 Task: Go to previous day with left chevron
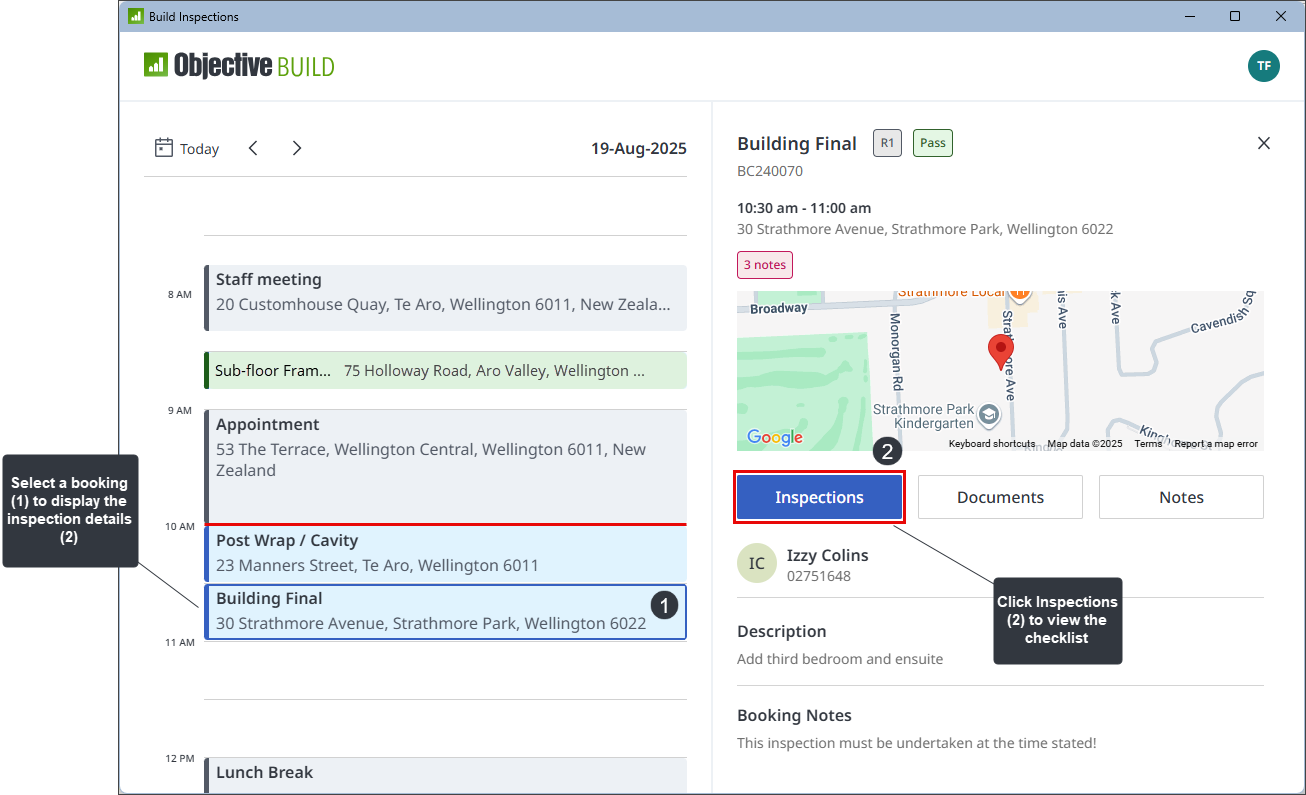(x=253, y=148)
